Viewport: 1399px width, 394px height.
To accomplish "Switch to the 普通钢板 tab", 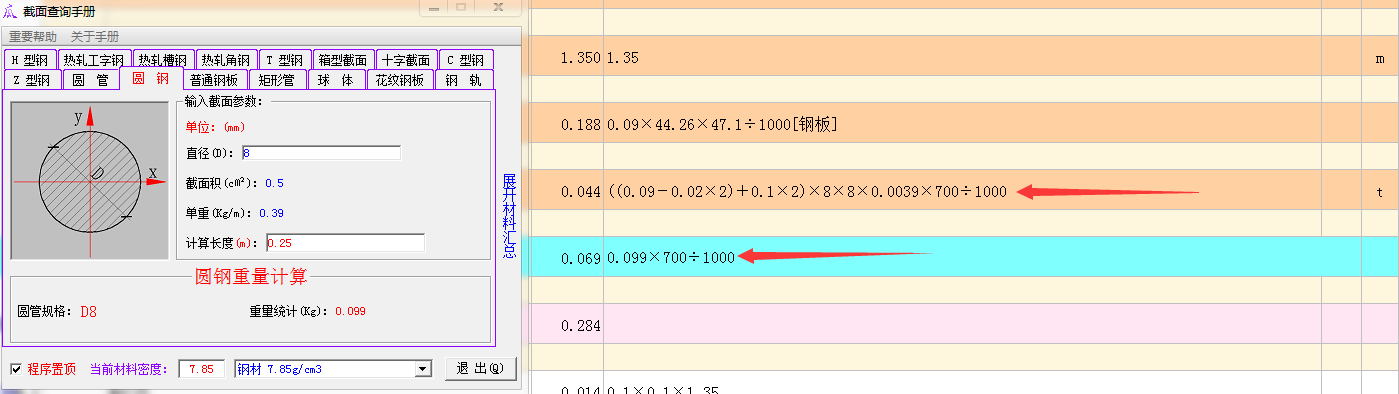I will point(214,80).
